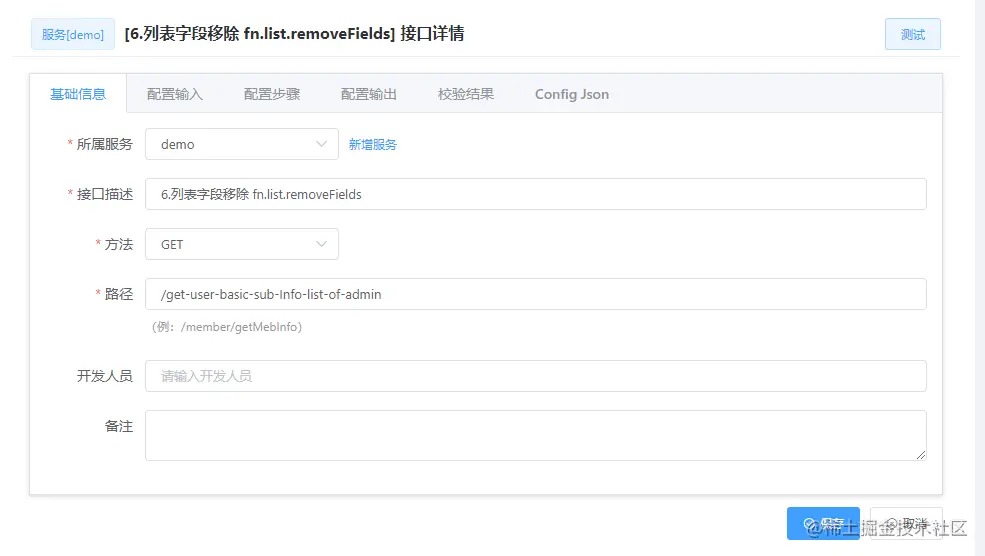Click the 测试 button
The image size is (985, 556).
[912, 35]
